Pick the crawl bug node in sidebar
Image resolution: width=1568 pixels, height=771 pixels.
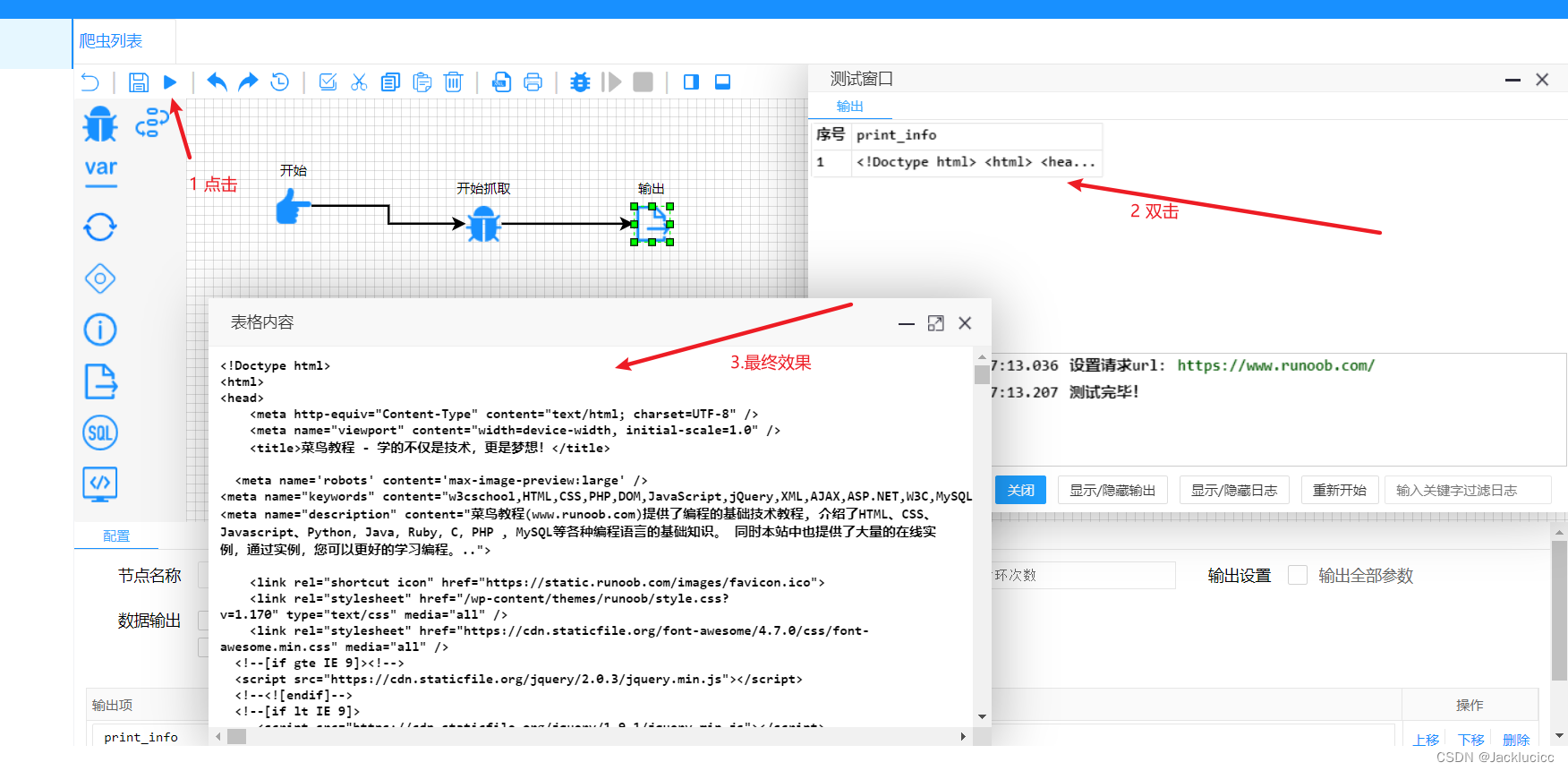(100, 124)
